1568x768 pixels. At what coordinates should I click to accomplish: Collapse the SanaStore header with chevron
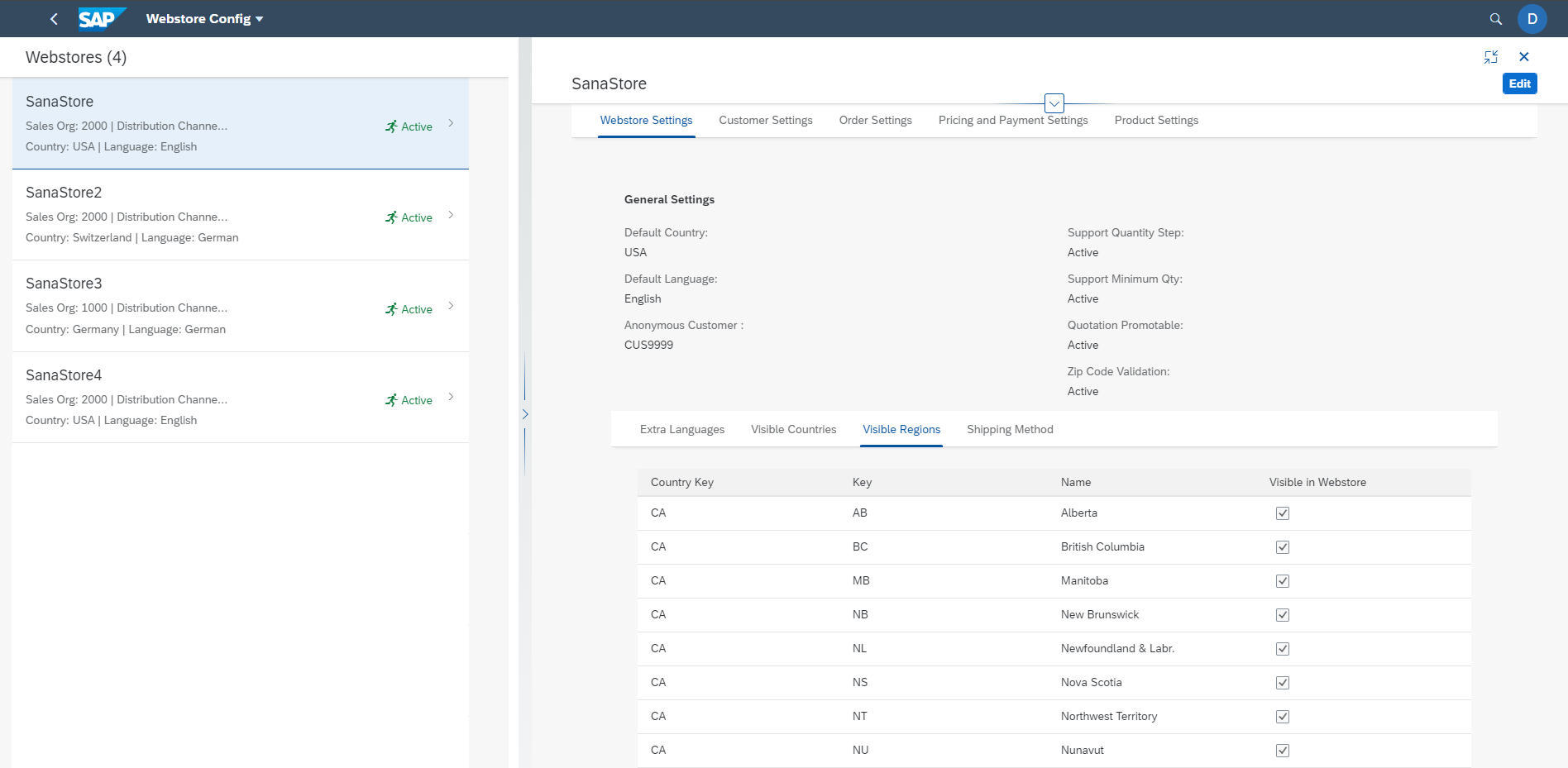pos(1054,103)
